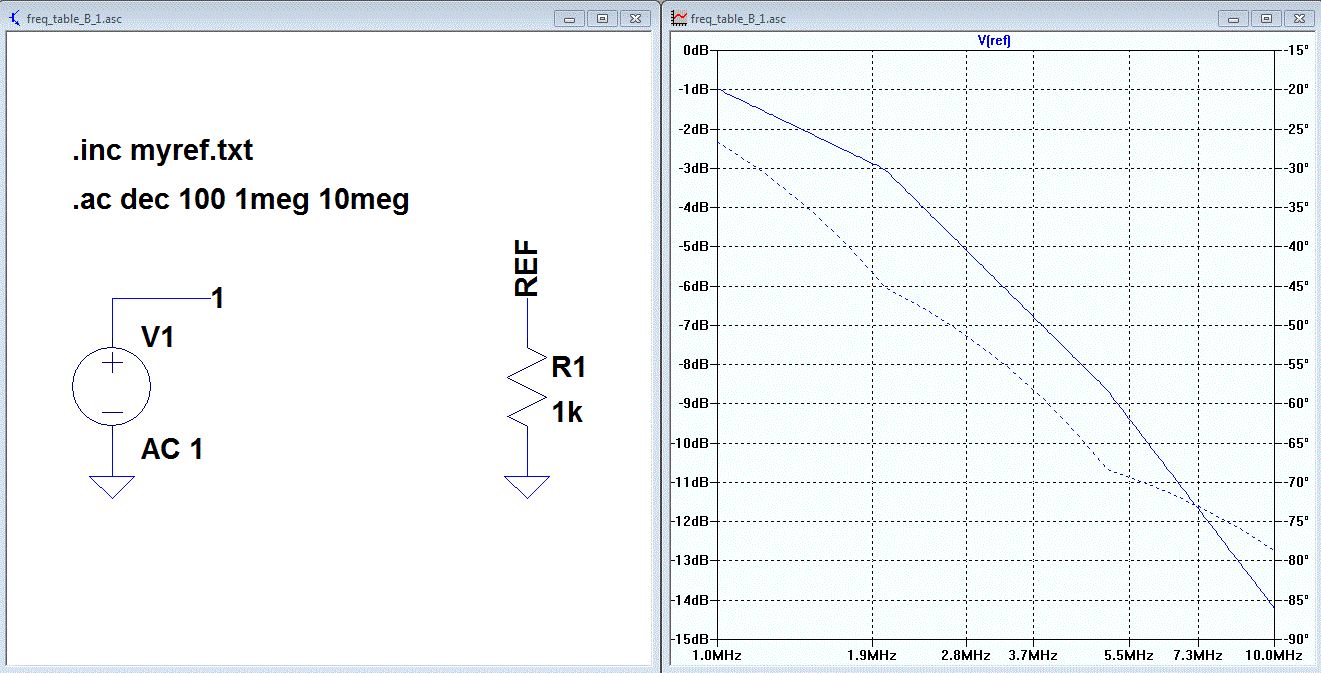The image size is (1321, 673).
Task: Click the 7.3MHz frequency axis label
Action: click(1199, 656)
